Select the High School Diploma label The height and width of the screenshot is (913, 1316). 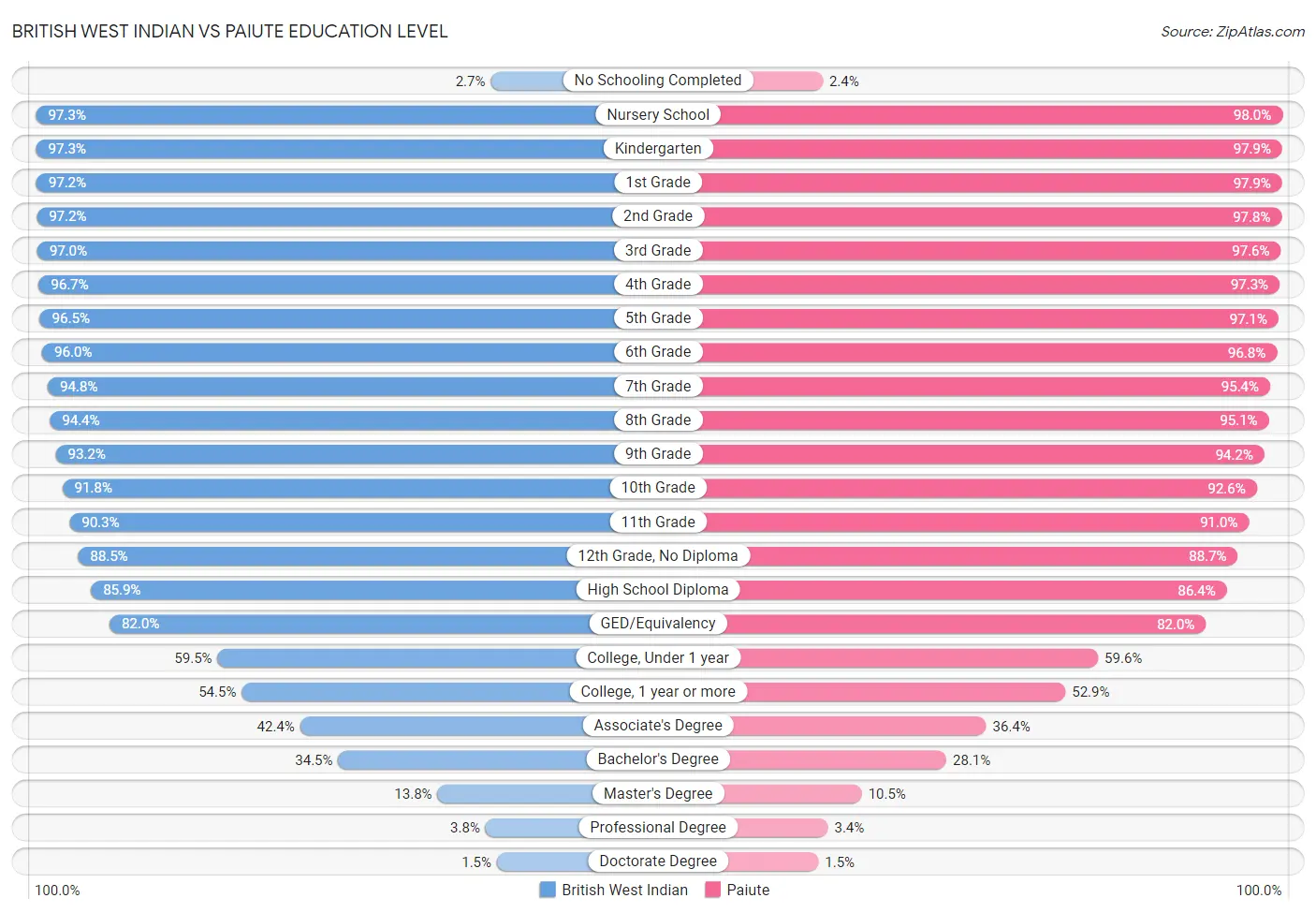[x=658, y=590]
